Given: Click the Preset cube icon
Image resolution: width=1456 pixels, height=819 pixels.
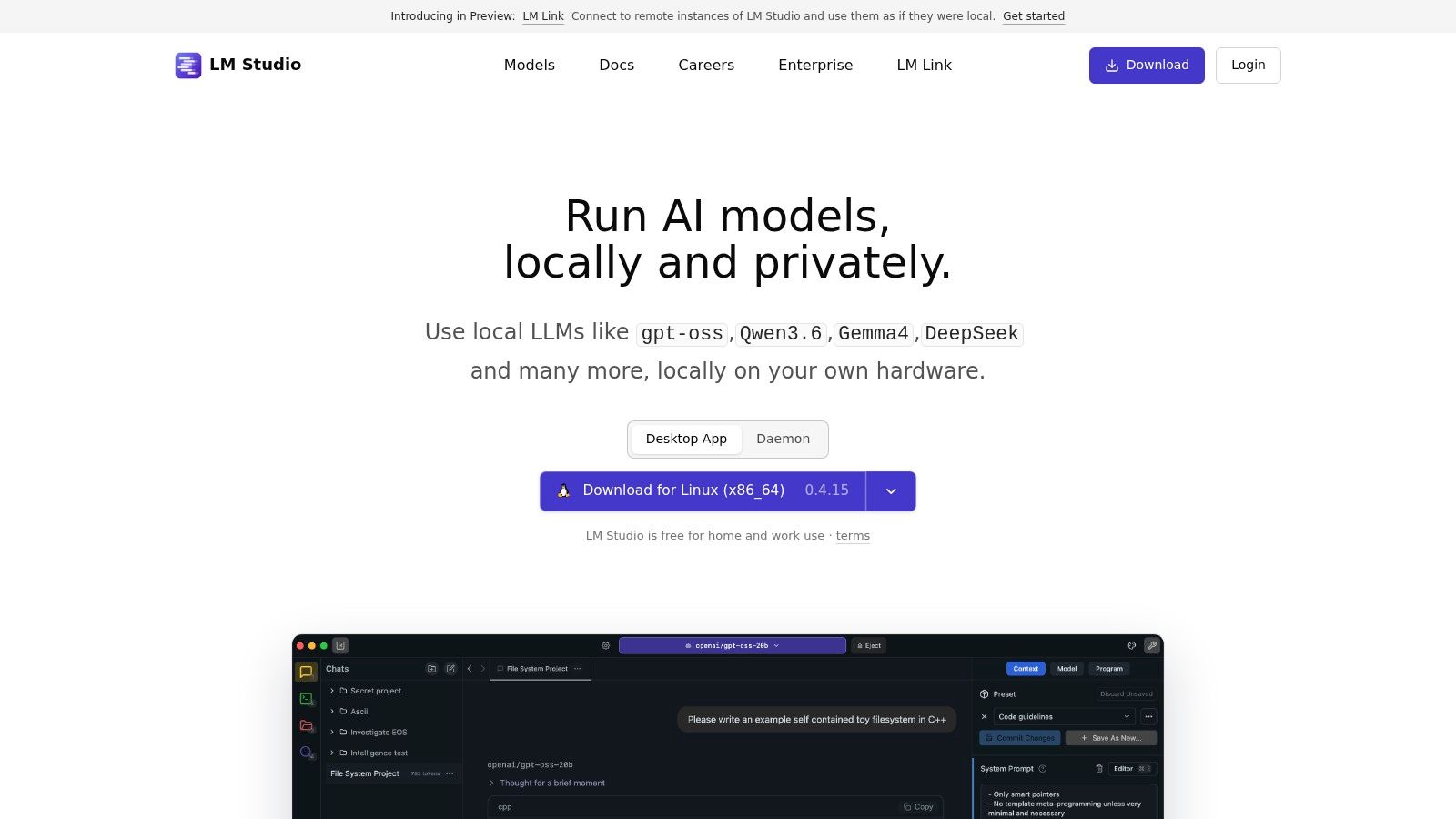Looking at the screenshot, I should [984, 694].
